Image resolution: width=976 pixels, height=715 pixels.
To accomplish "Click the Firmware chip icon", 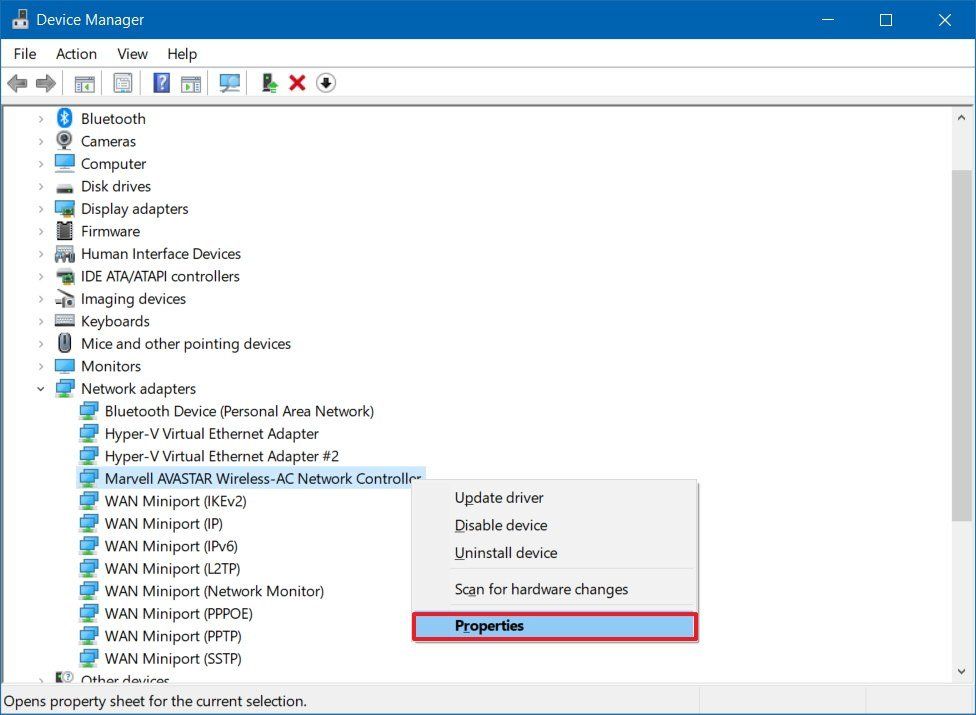I will pyautogui.click(x=65, y=231).
